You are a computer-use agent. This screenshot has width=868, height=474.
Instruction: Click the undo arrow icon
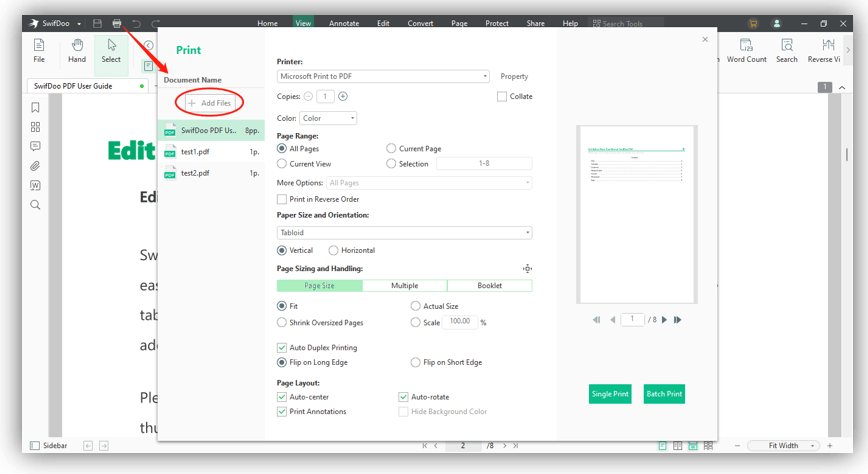(x=136, y=23)
